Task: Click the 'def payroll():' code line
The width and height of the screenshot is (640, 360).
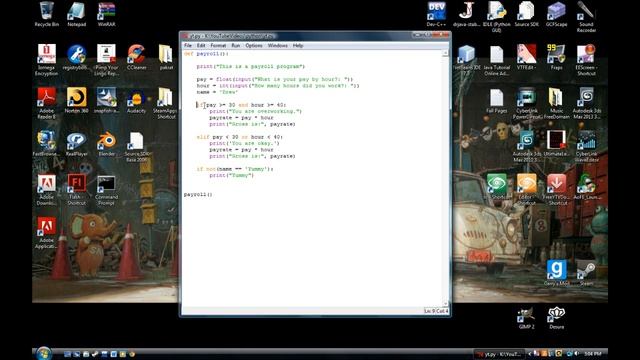Action: (206, 53)
